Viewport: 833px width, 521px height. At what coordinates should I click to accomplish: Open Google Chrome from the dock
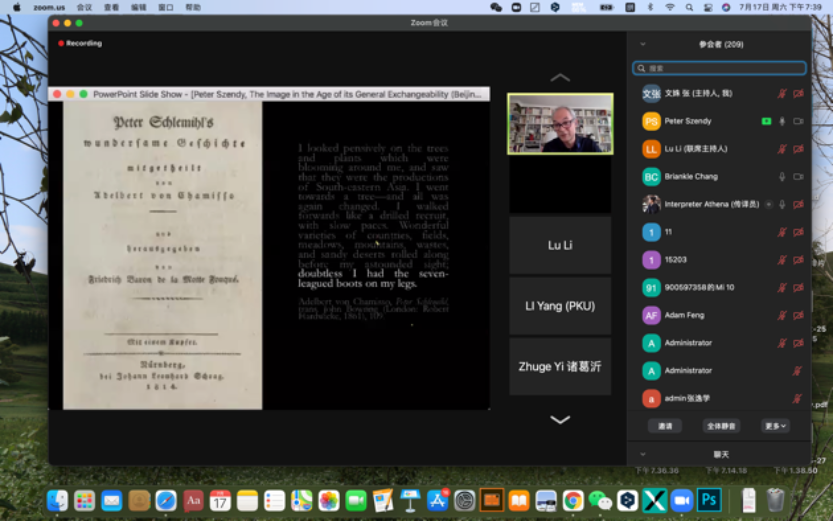tap(573, 500)
